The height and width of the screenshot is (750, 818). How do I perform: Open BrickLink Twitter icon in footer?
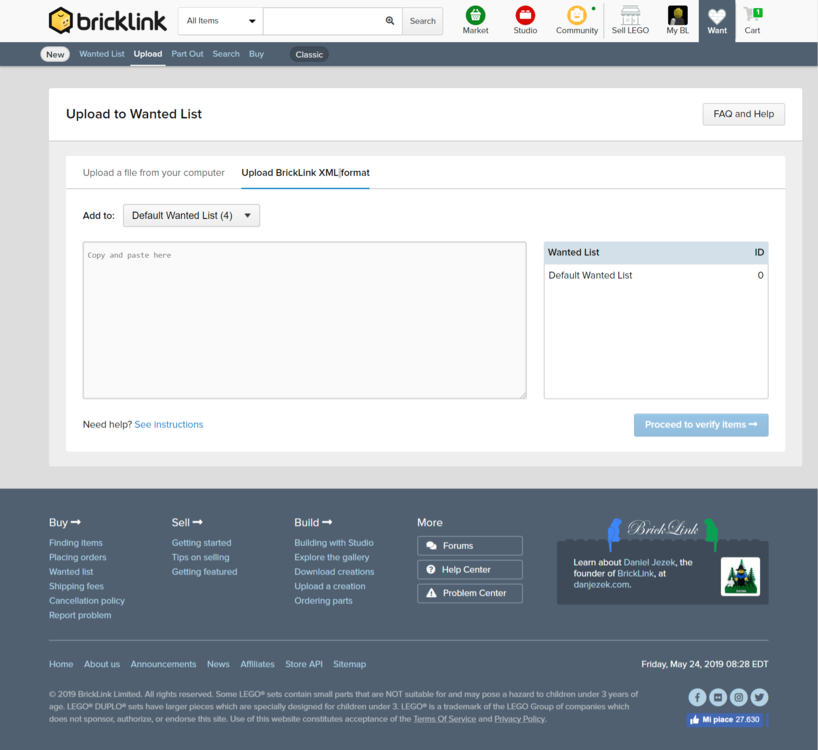pos(759,697)
